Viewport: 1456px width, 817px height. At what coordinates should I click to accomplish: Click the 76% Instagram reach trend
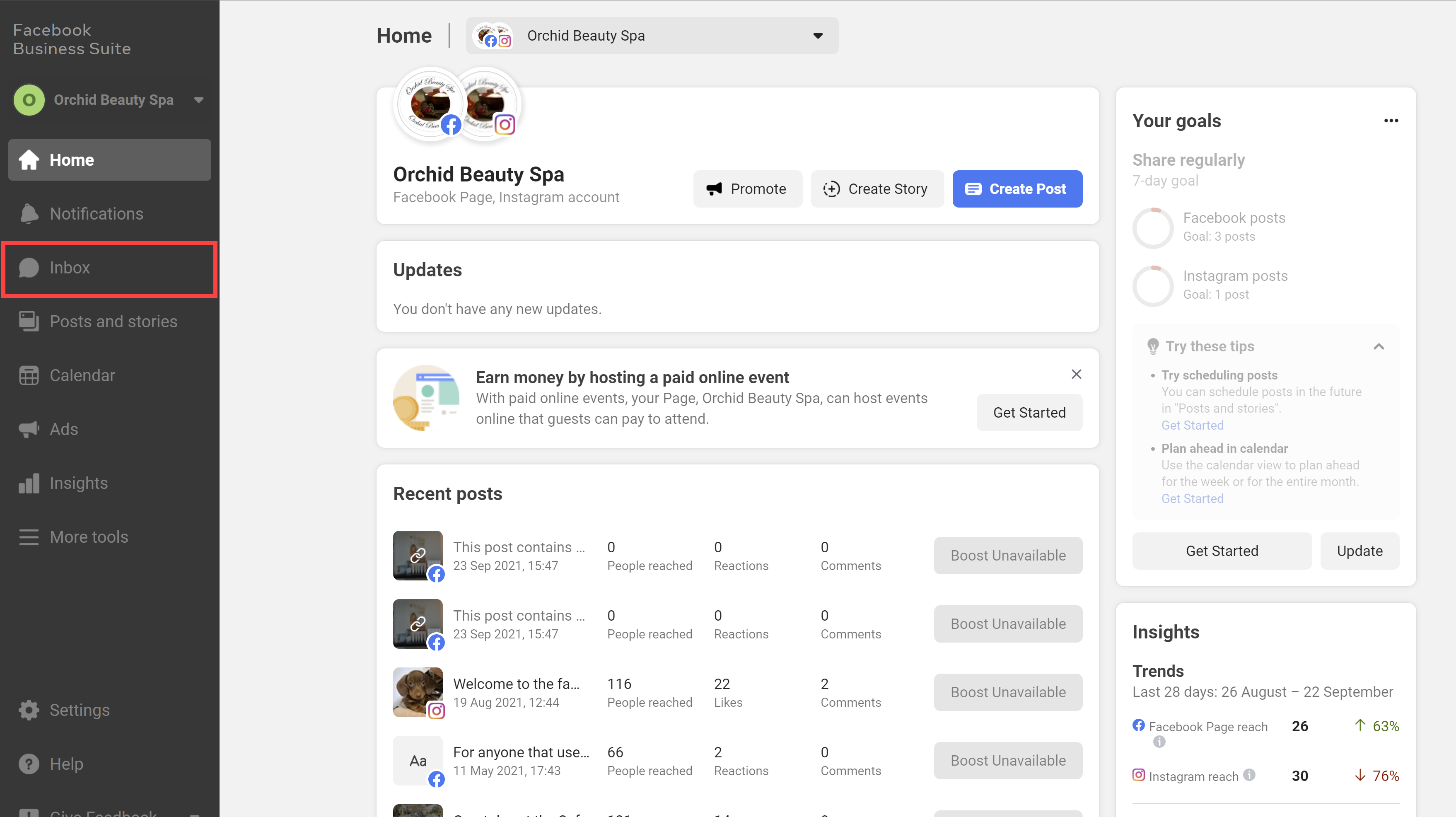tap(1377, 776)
